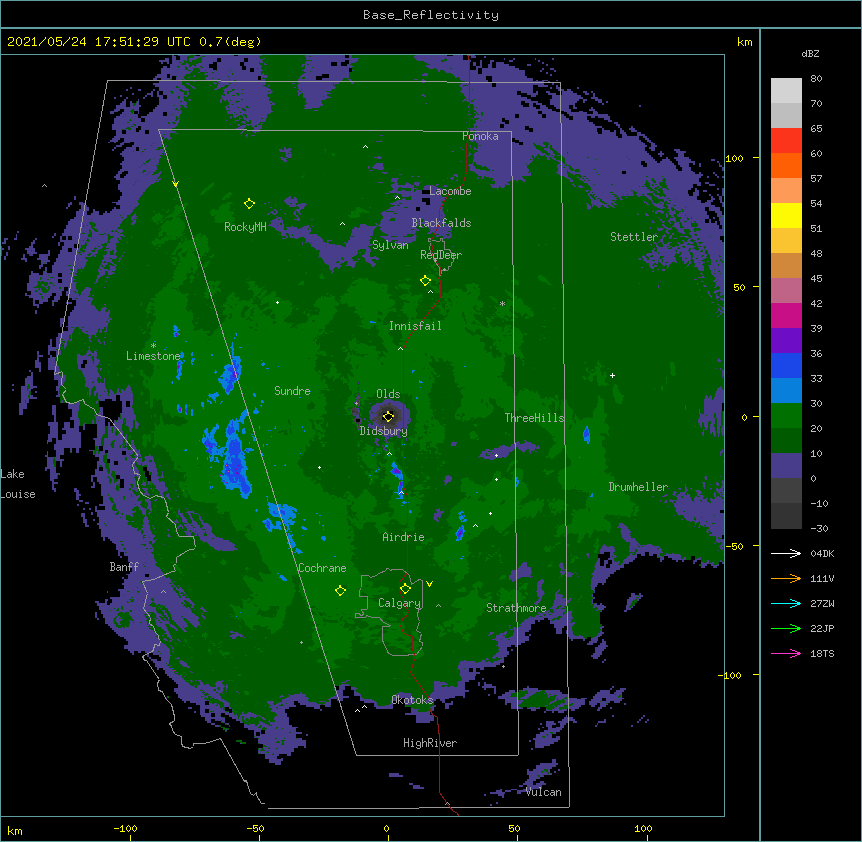Click the Didsbury label on the map

coord(384,431)
